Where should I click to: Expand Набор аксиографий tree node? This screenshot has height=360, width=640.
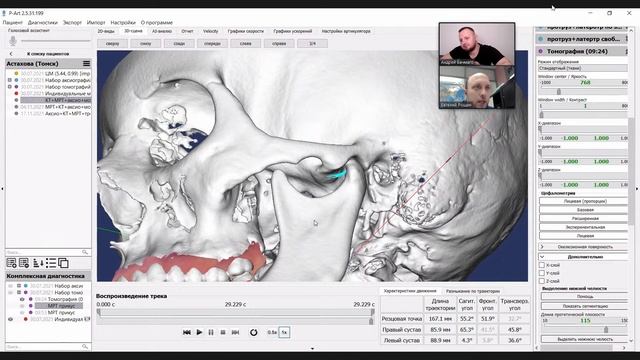[x=10, y=80]
